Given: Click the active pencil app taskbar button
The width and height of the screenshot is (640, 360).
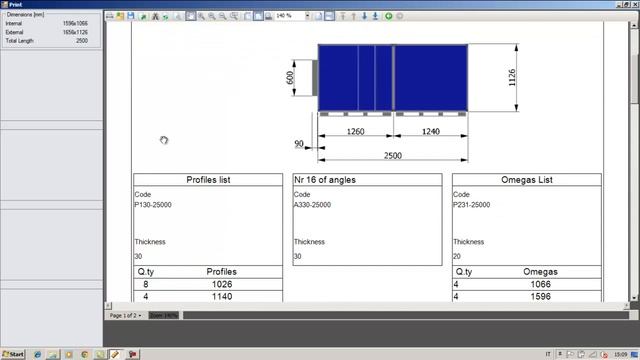Looking at the screenshot, I should (x=115, y=354).
